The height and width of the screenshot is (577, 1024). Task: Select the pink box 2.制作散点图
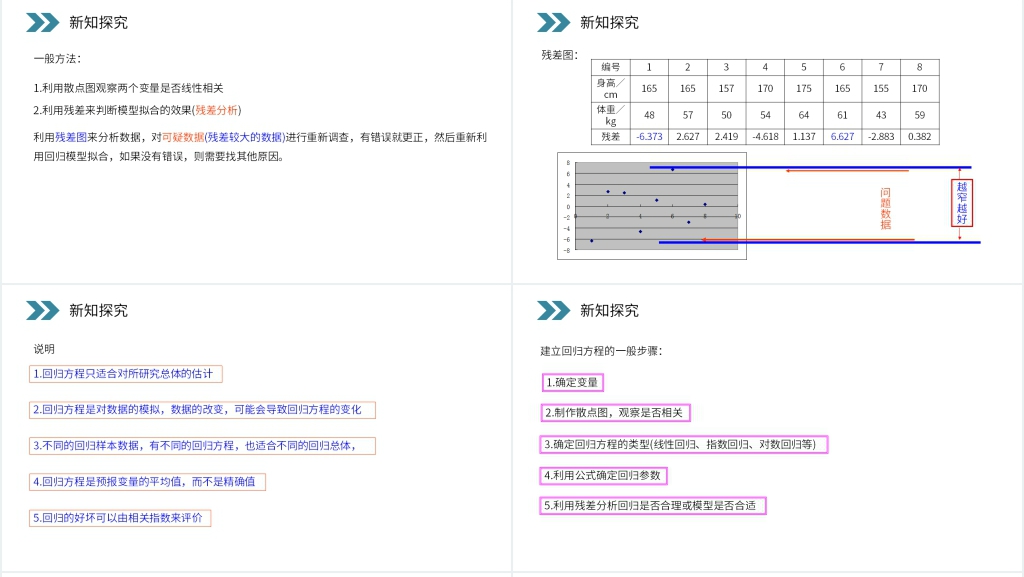pyautogui.click(x=616, y=413)
